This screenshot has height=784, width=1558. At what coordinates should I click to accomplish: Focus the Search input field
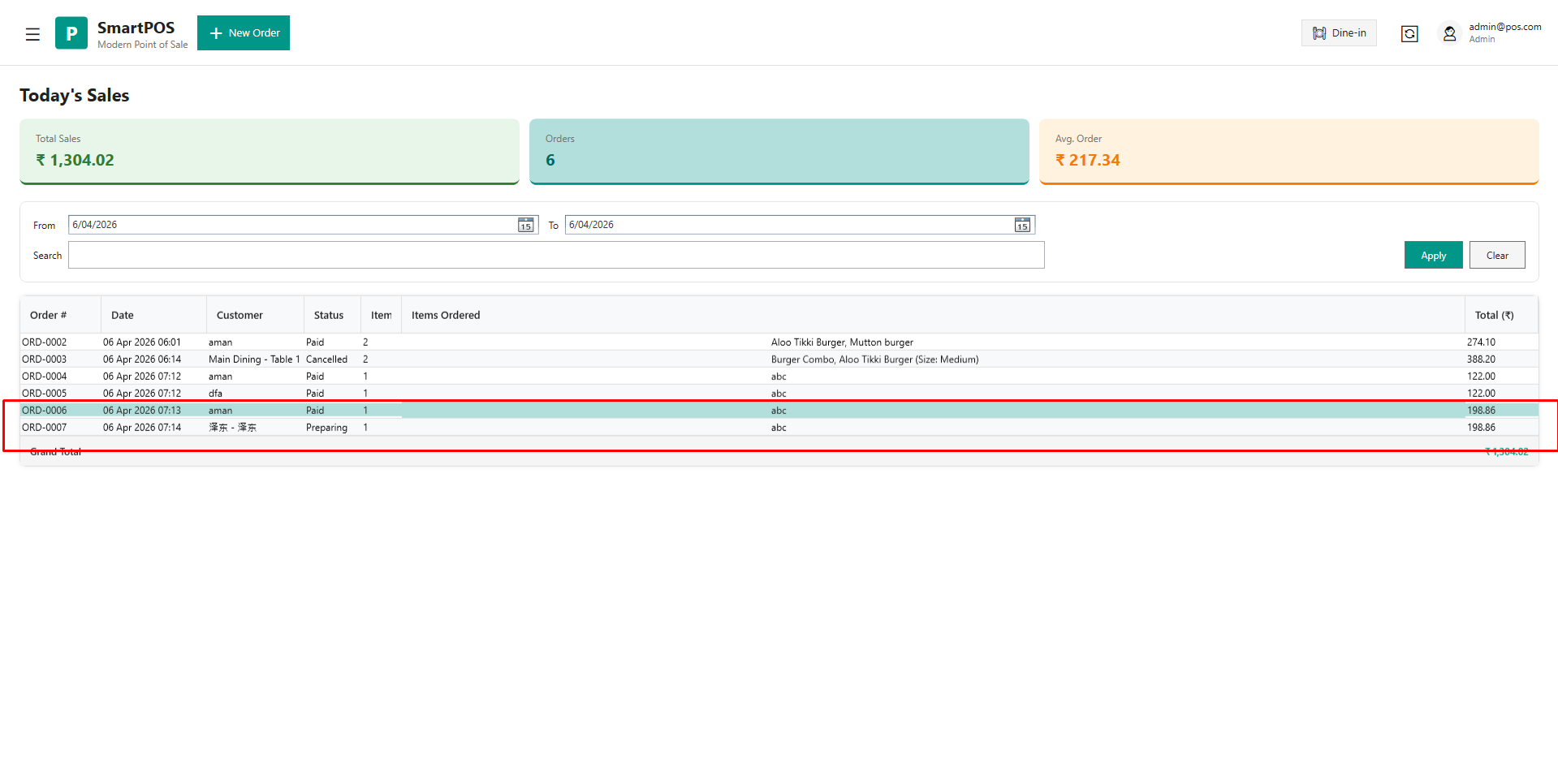pyautogui.click(x=556, y=256)
